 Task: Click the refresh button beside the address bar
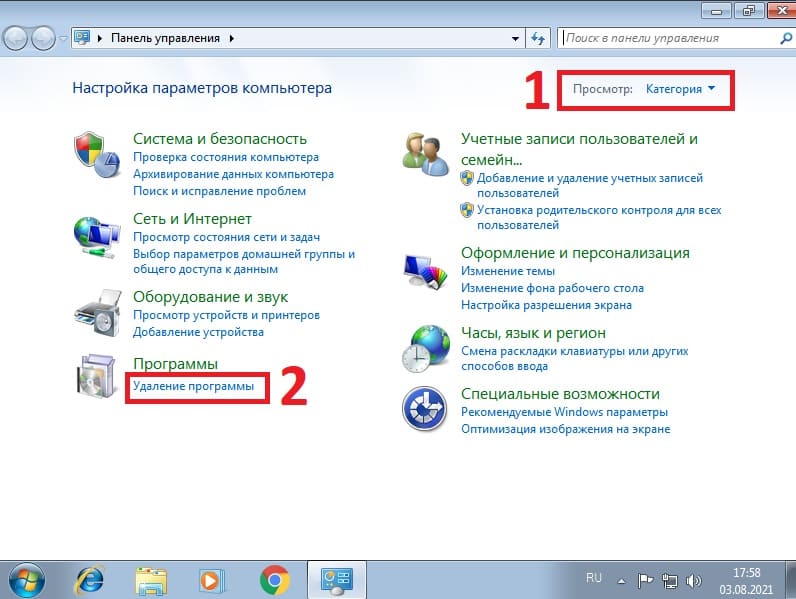(538, 38)
